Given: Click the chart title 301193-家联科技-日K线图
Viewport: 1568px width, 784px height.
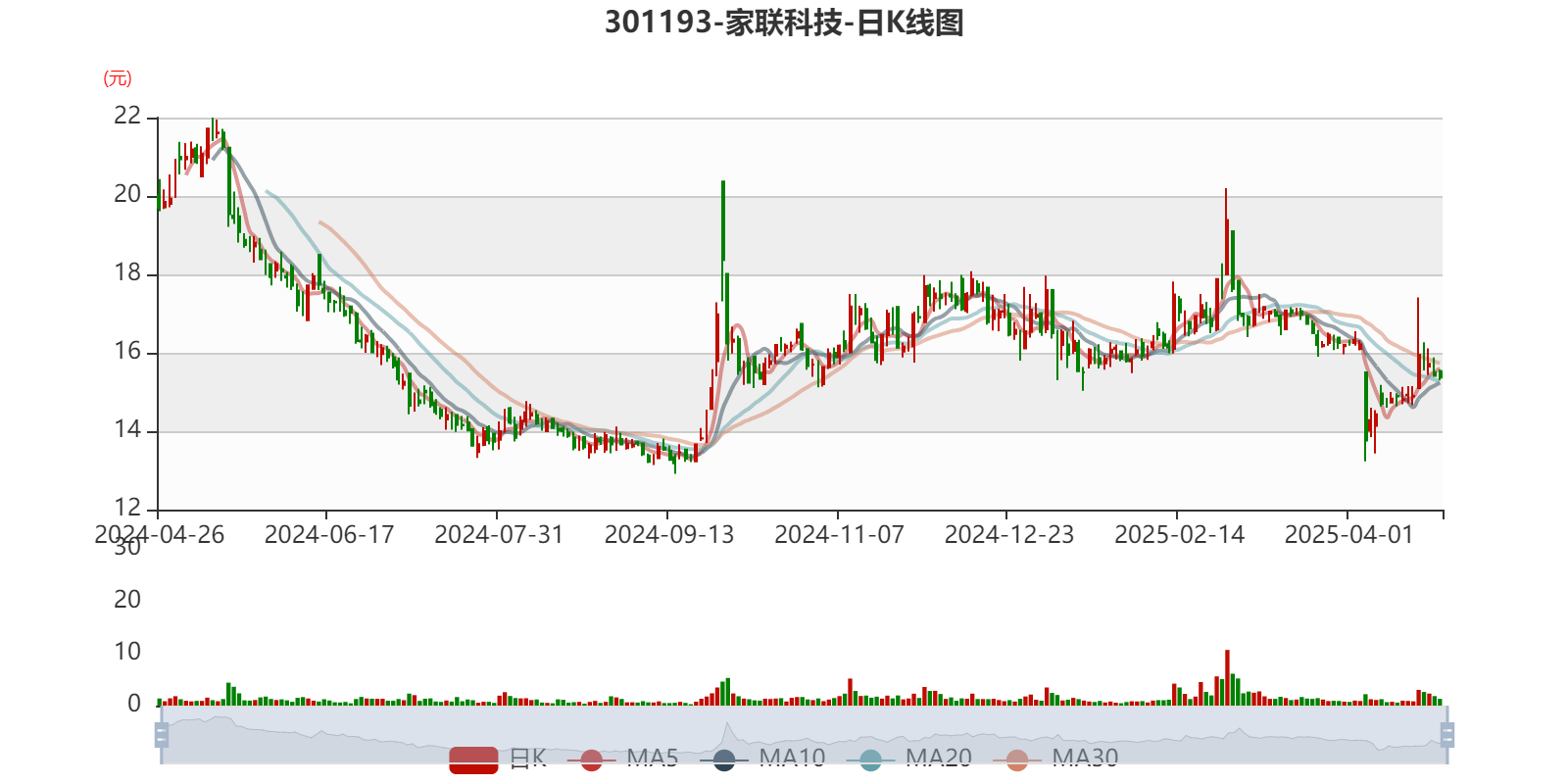Looking at the screenshot, I should pyautogui.click(x=784, y=23).
